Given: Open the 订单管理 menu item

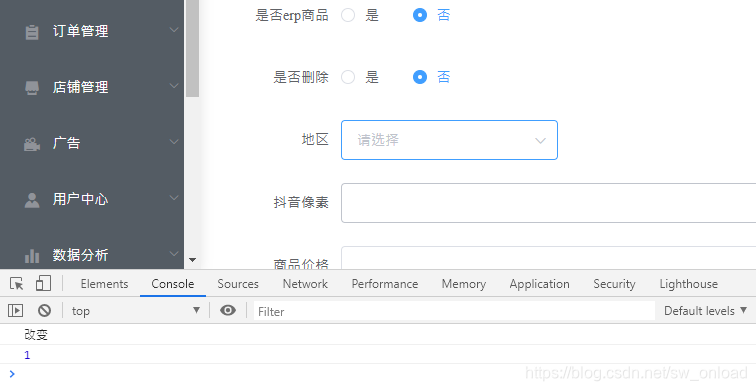Looking at the screenshot, I should (x=92, y=32).
